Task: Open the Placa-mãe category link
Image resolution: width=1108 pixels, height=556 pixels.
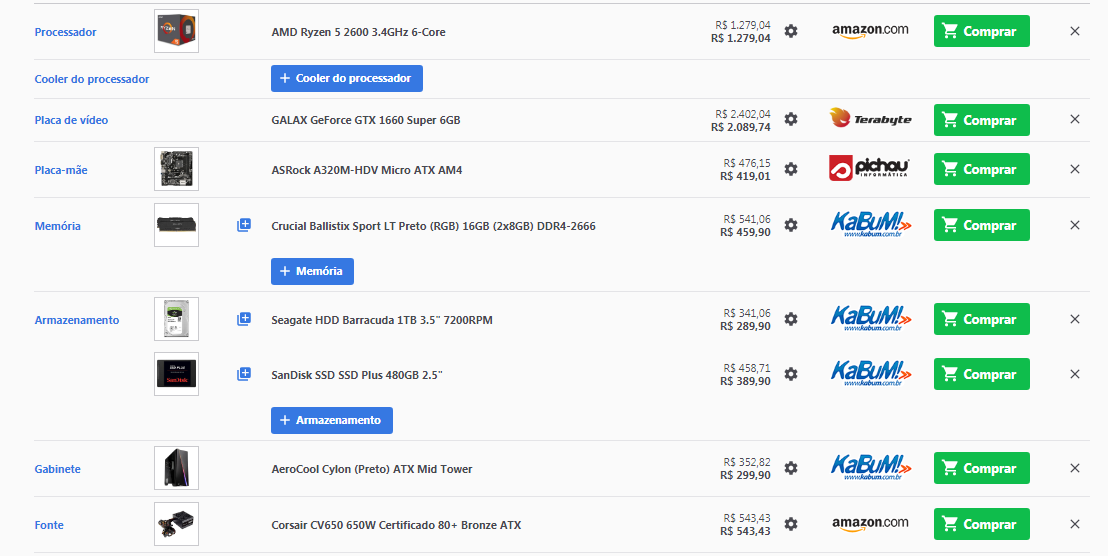Action: pyautogui.click(x=61, y=170)
